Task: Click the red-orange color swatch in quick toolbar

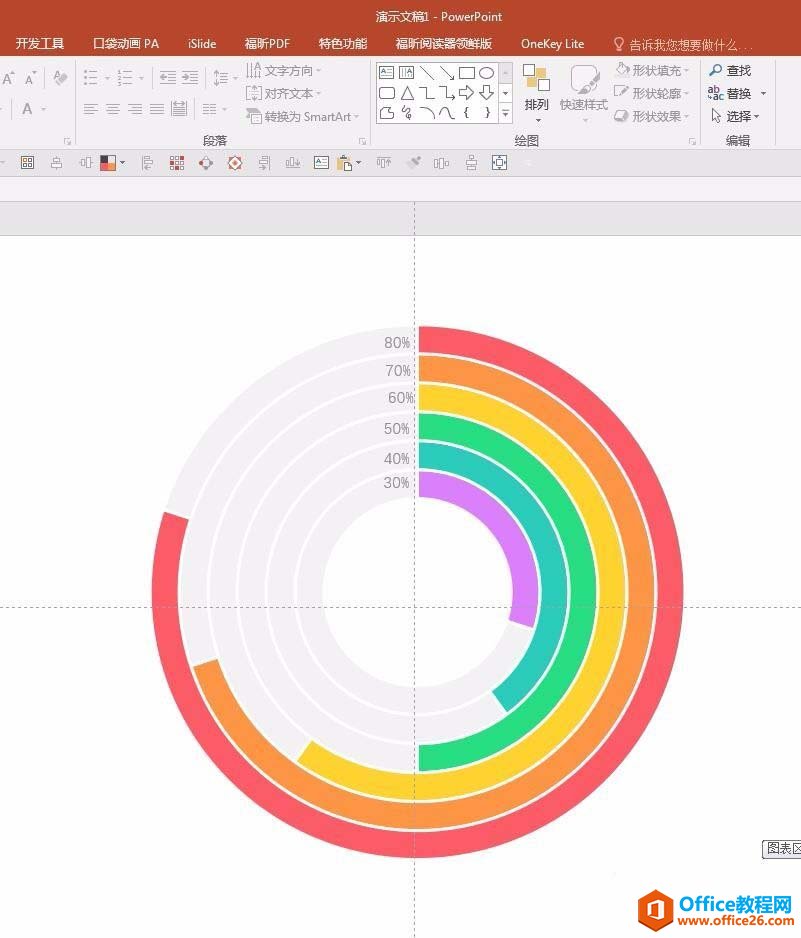Action: coord(108,162)
